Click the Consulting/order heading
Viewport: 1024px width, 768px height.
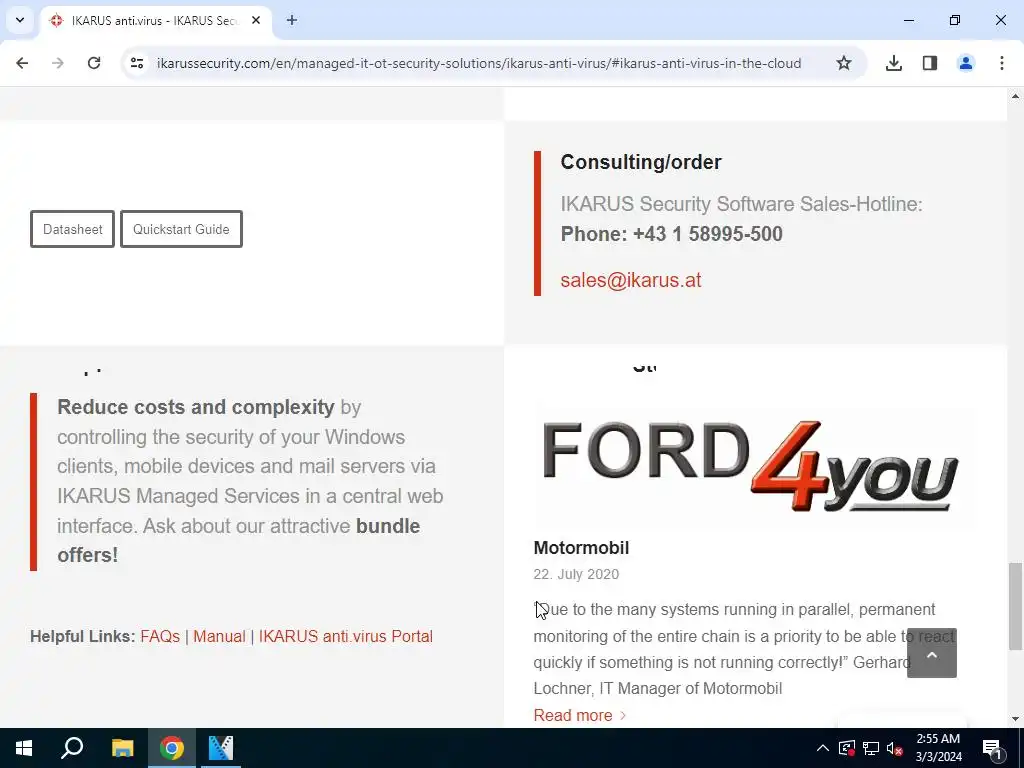[x=641, y=162]
